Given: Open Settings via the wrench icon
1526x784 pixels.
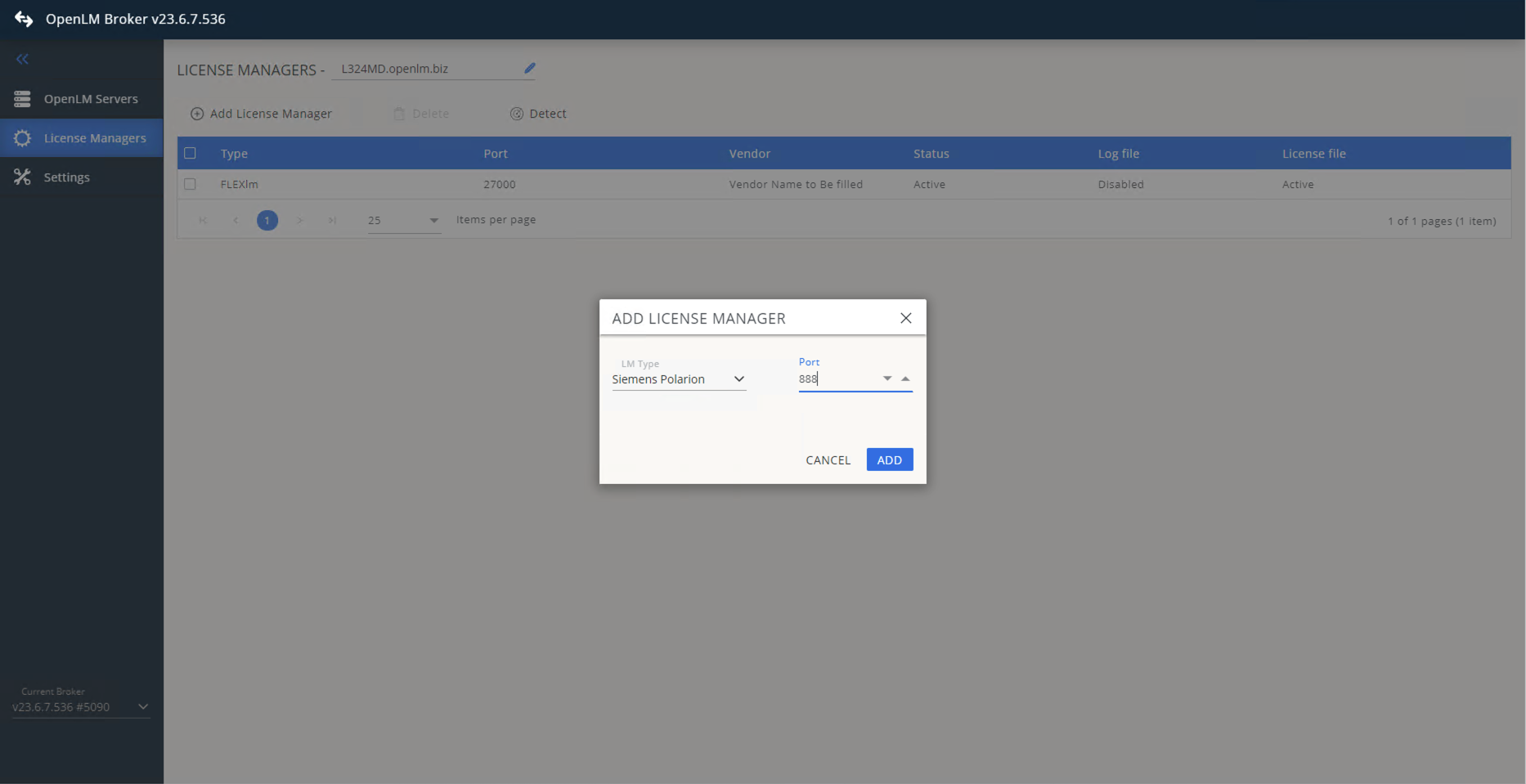Looking at the screenshot, I should [22, 177].
